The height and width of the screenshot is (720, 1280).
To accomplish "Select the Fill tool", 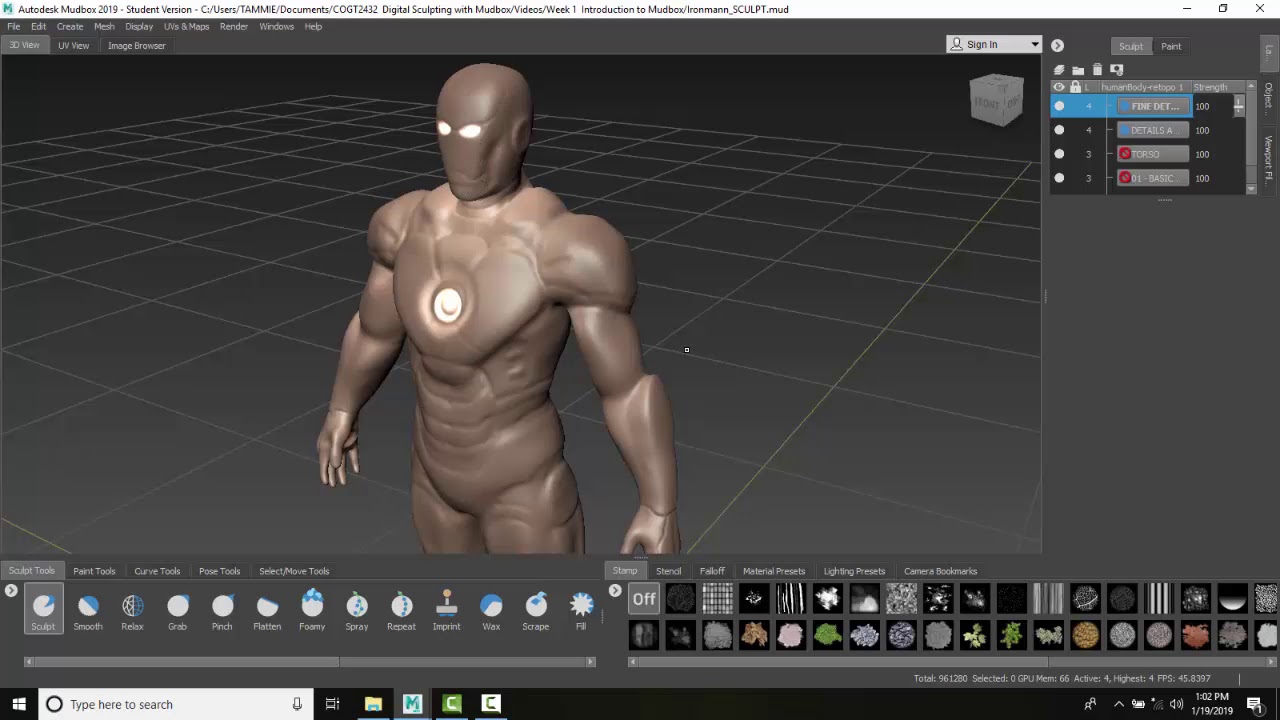I will 581,610.
